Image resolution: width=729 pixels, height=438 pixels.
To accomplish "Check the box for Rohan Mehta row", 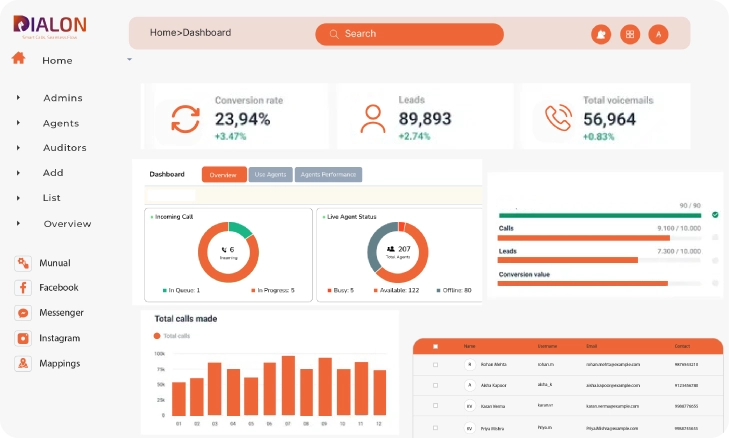I will 435,365.
